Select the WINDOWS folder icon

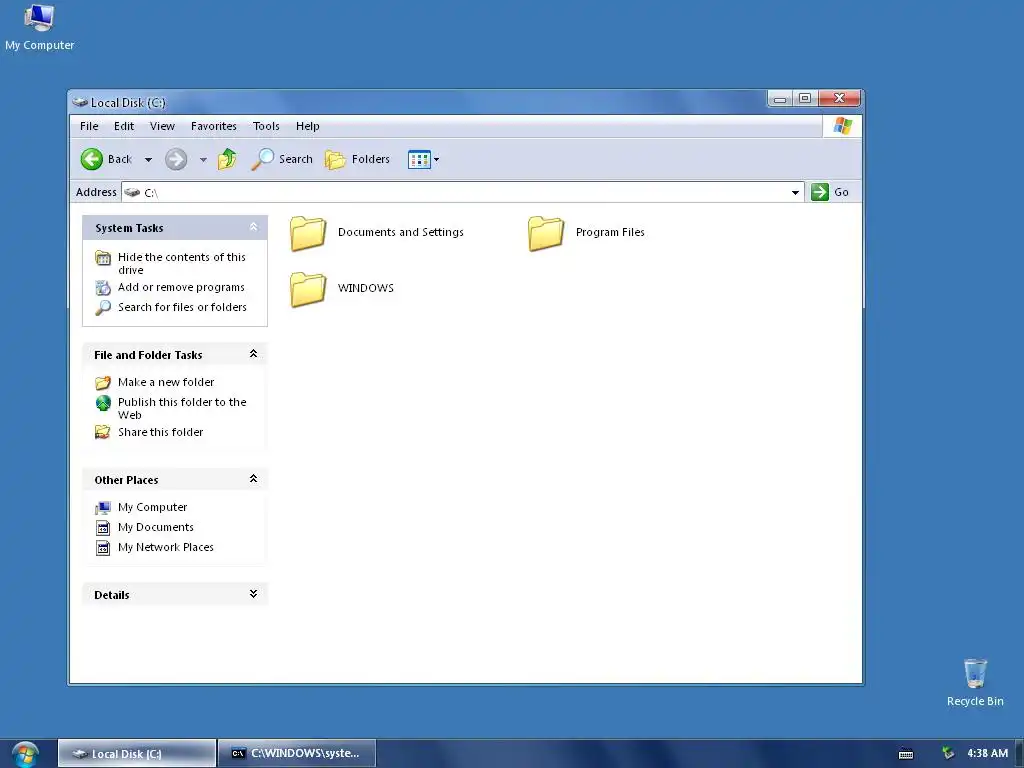308,289
